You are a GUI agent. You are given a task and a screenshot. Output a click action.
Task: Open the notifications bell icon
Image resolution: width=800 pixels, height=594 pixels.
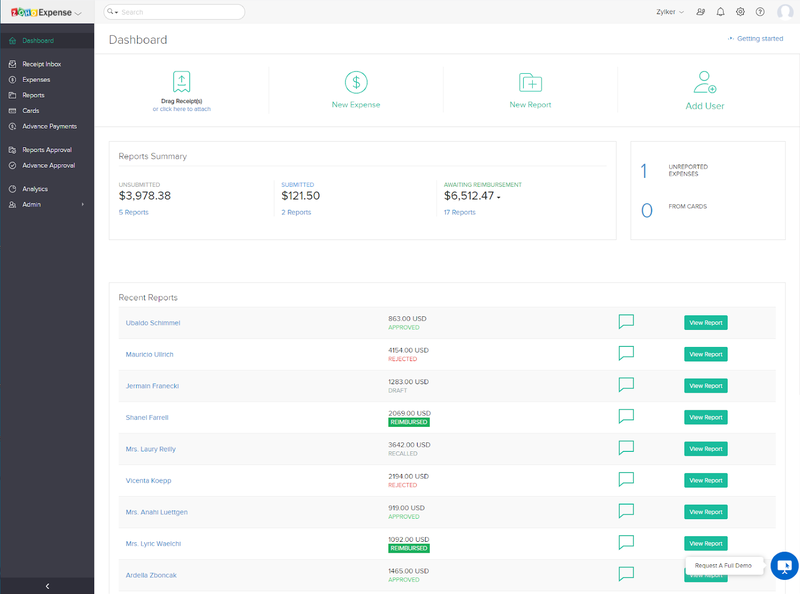pos(720,12)
